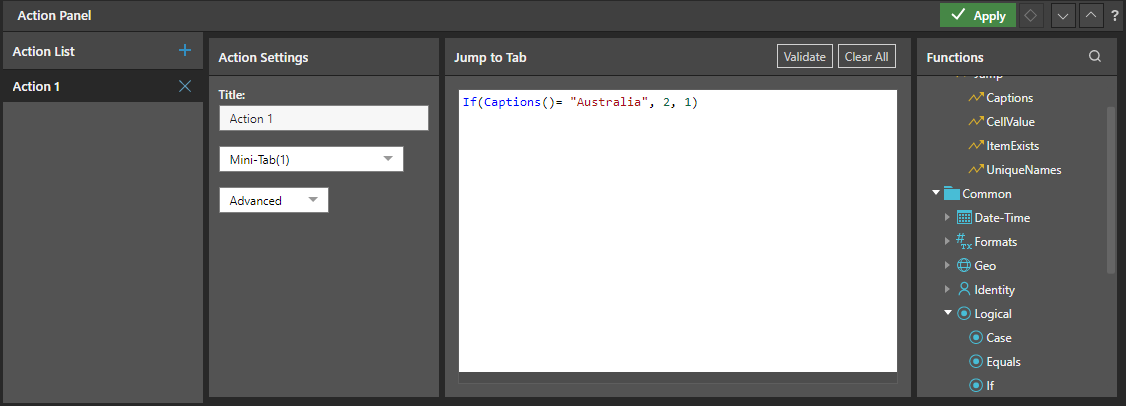1126x406 pixels.
Task: Click the up chevron in panel header
Action: coord(1090,16)
